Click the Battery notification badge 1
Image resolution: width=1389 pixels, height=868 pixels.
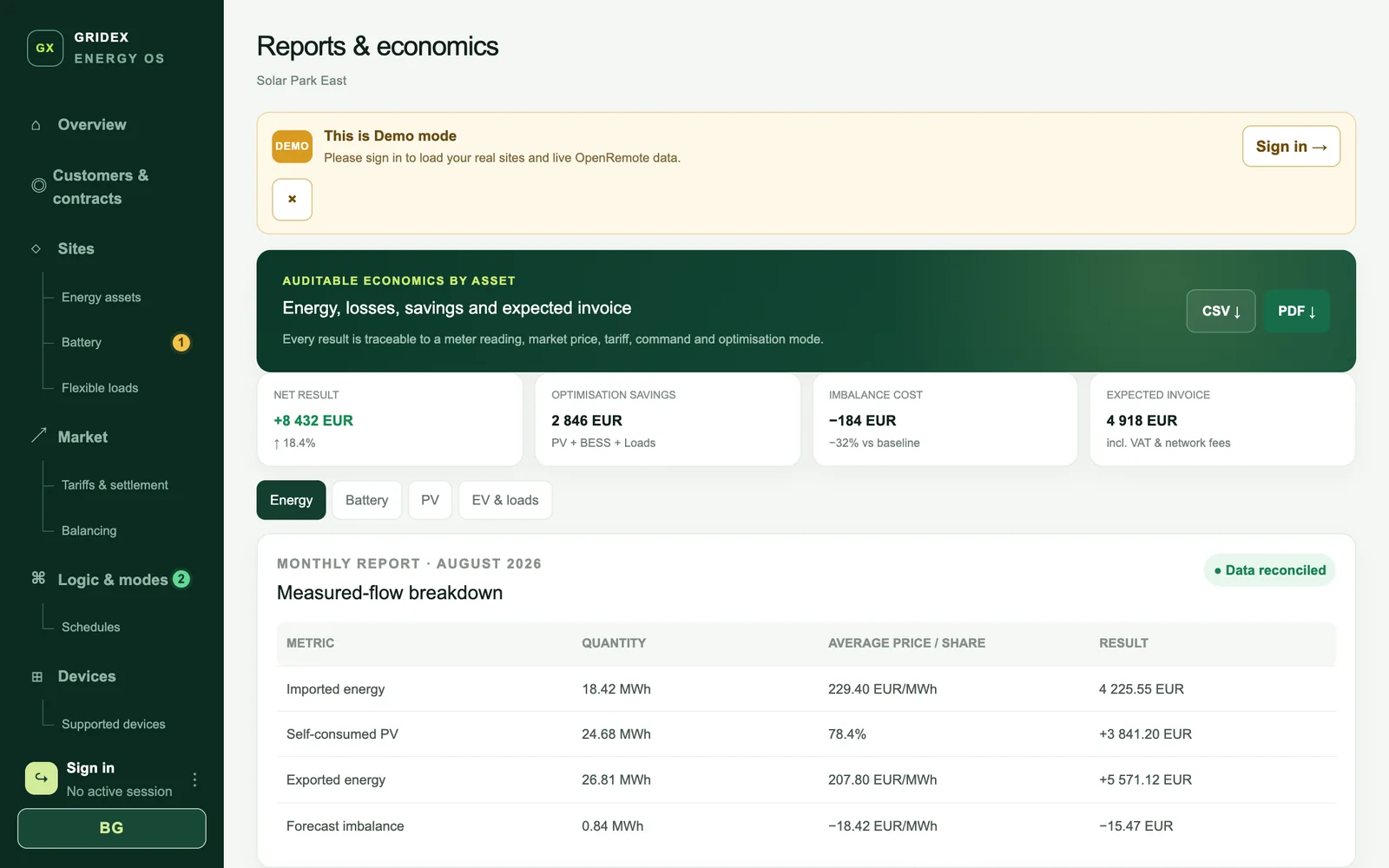pyautogui.click(x=181, y=343)
